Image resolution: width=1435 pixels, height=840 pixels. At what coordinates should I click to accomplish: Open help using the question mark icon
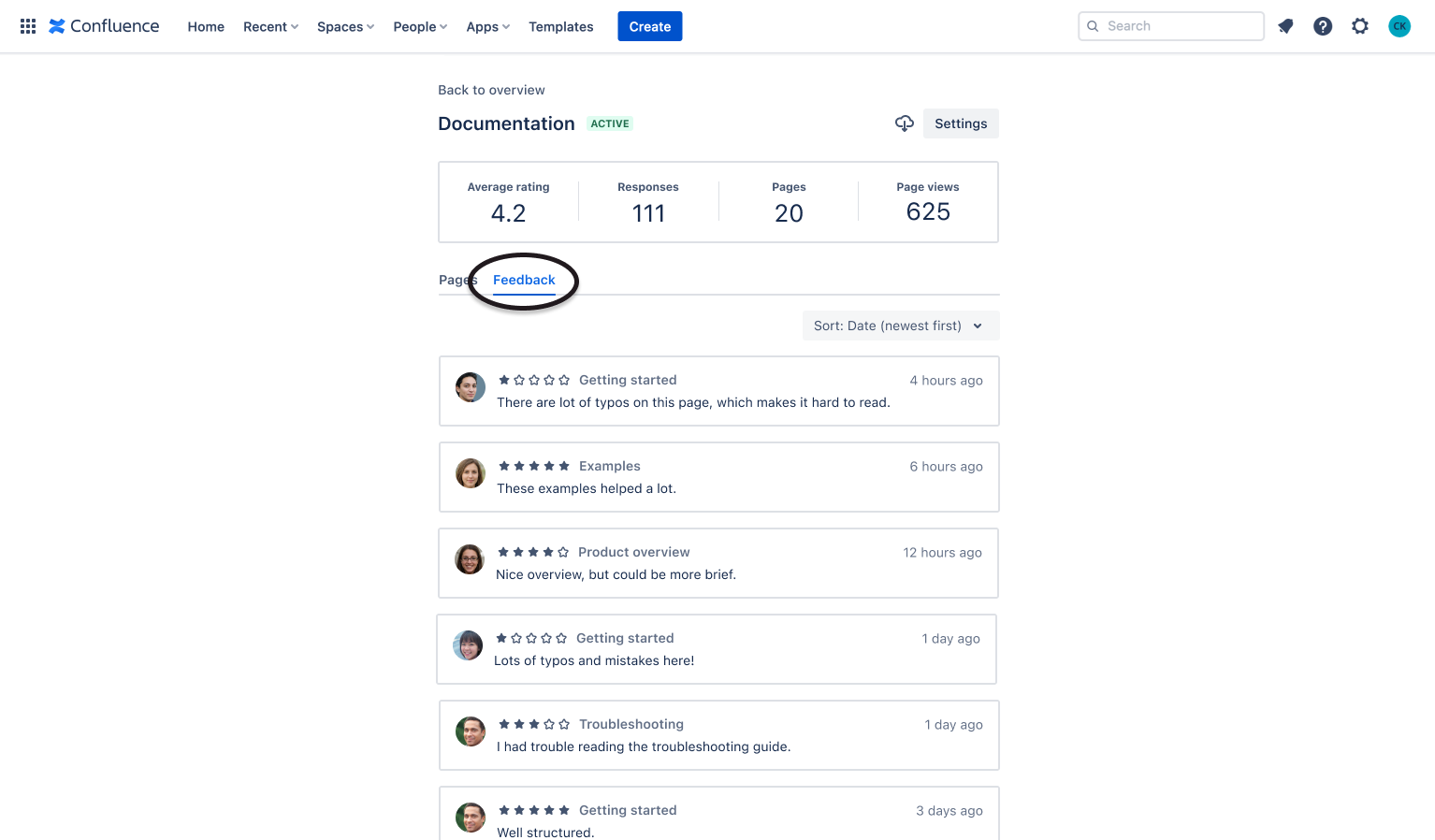tap(1322, 26)
